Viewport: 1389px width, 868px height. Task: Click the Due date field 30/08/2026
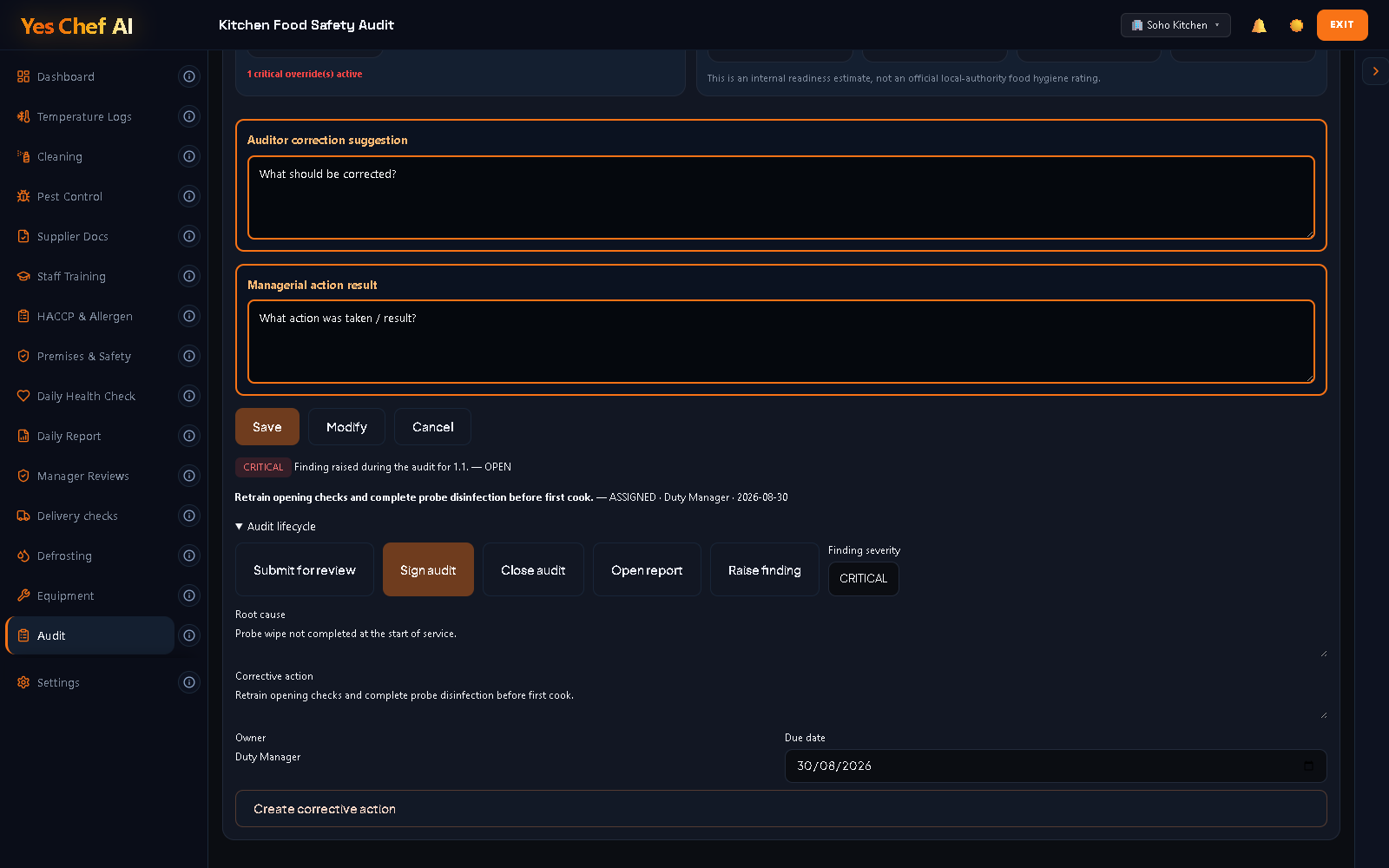point(1056,766)
